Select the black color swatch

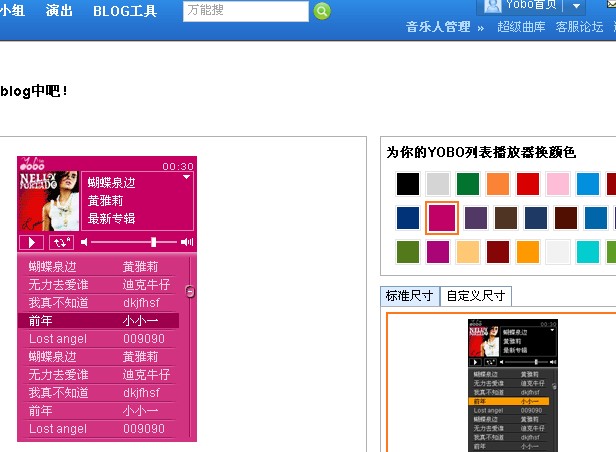(x=408, y=184)
